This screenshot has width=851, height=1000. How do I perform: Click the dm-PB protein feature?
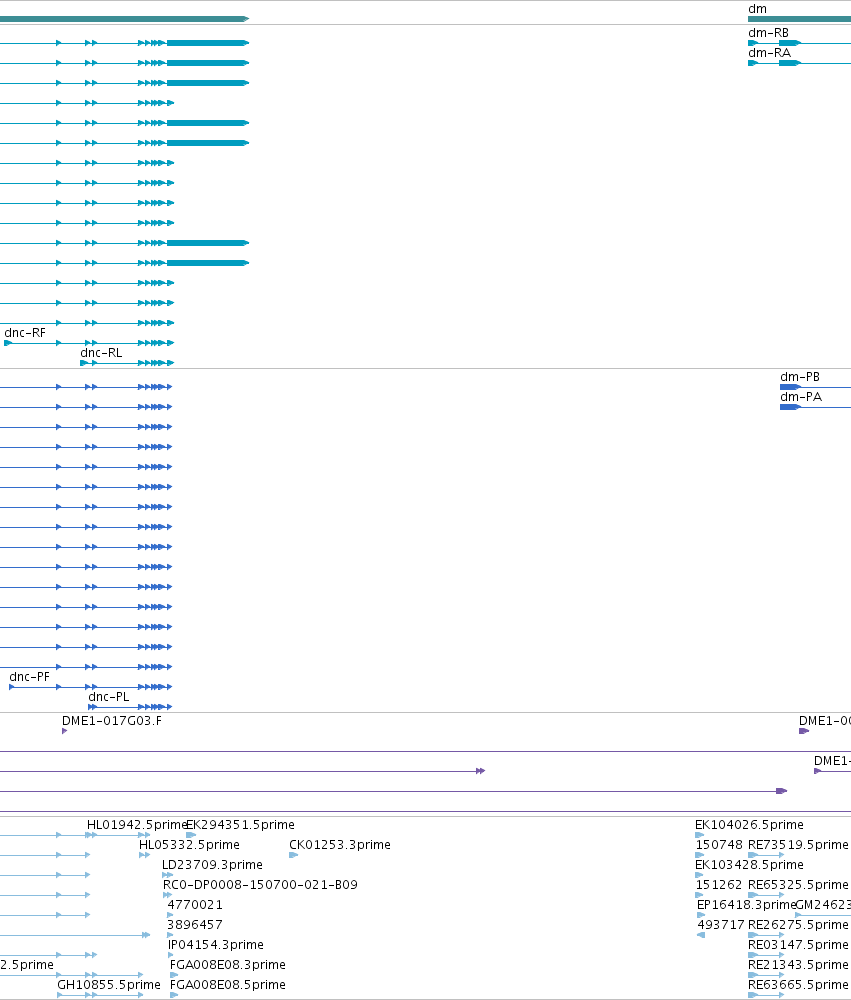pos(815,387)
